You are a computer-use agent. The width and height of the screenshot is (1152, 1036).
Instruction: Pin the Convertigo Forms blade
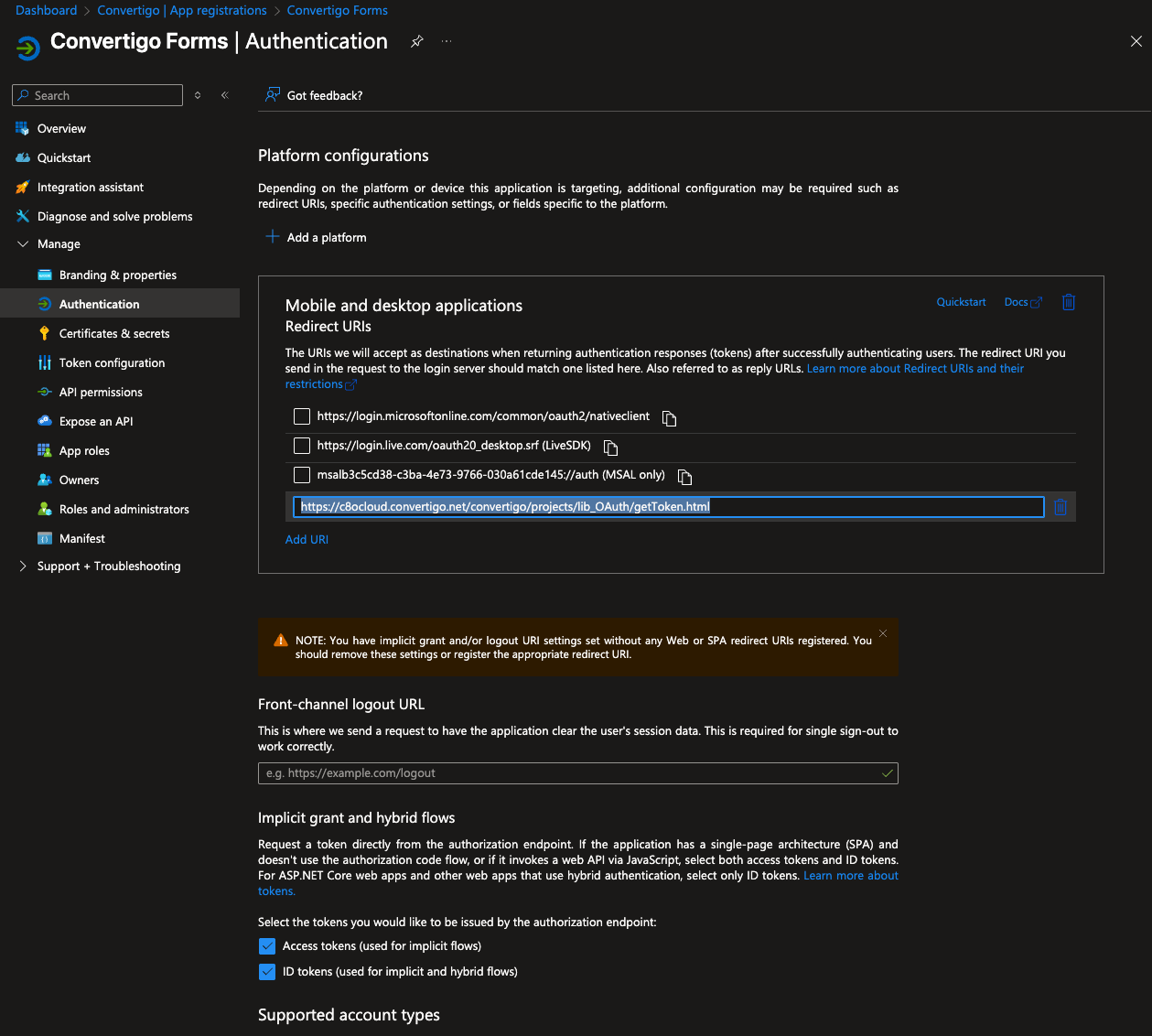pyautogui.click(x=417, y=41)
